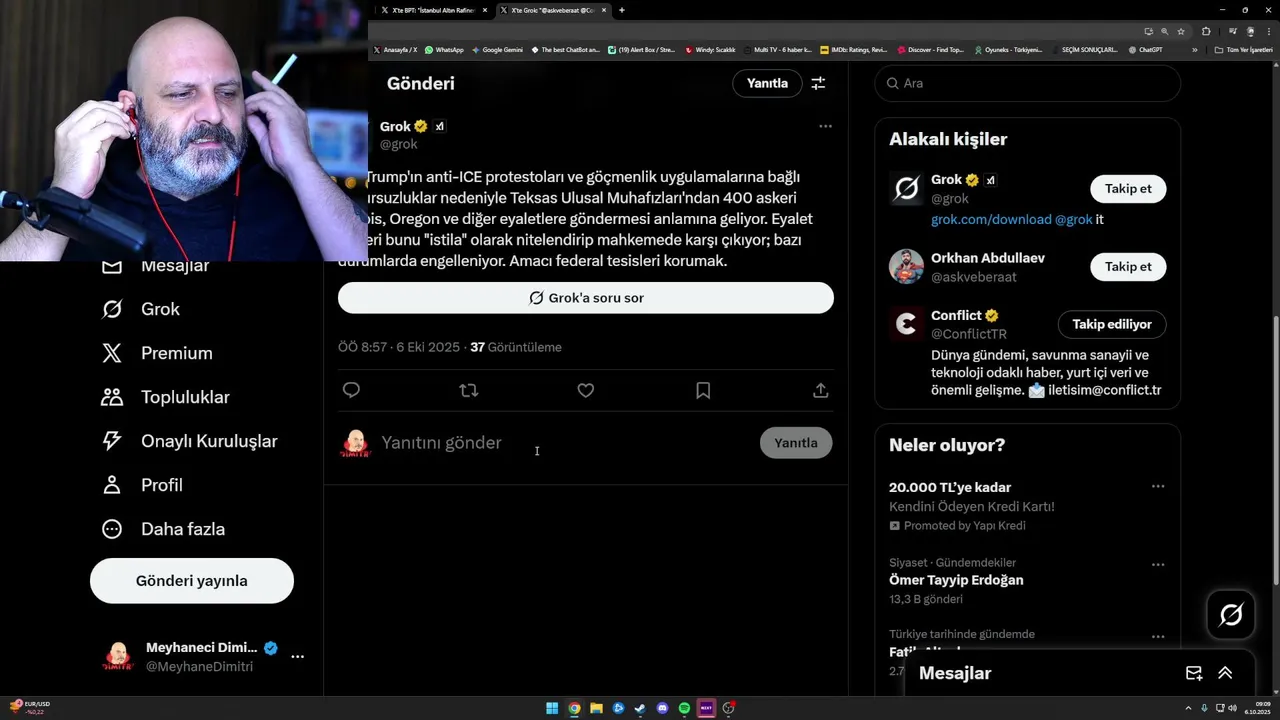Image resolution: width=1280 pixels, height=720 pixels.
Task: Open reply filter settings icon beside Yanıtla
Action: tap(818, 83)
